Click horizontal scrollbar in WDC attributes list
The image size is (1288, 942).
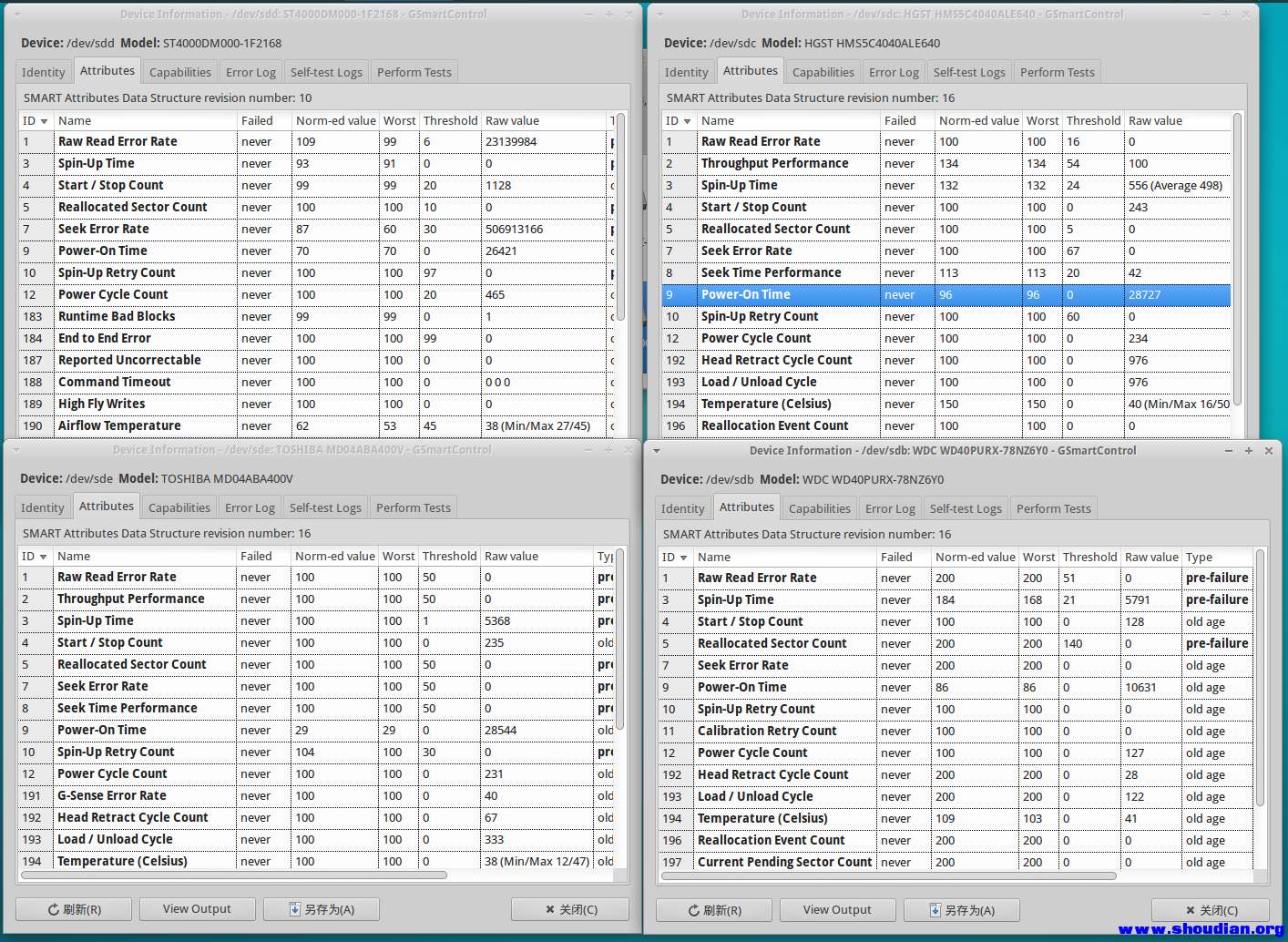(x=889, y=875)
